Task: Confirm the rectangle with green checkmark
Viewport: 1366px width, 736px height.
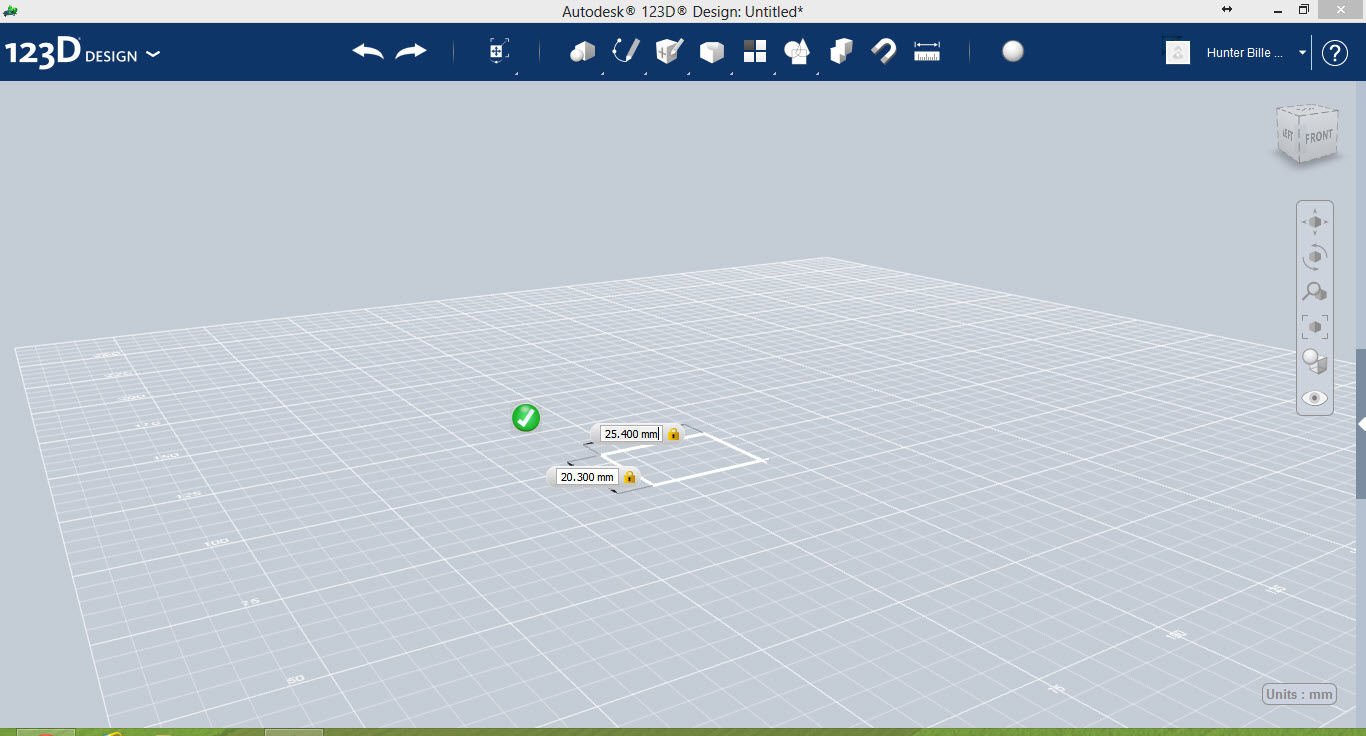Action: pyautogui.click(x=526, y=418)
